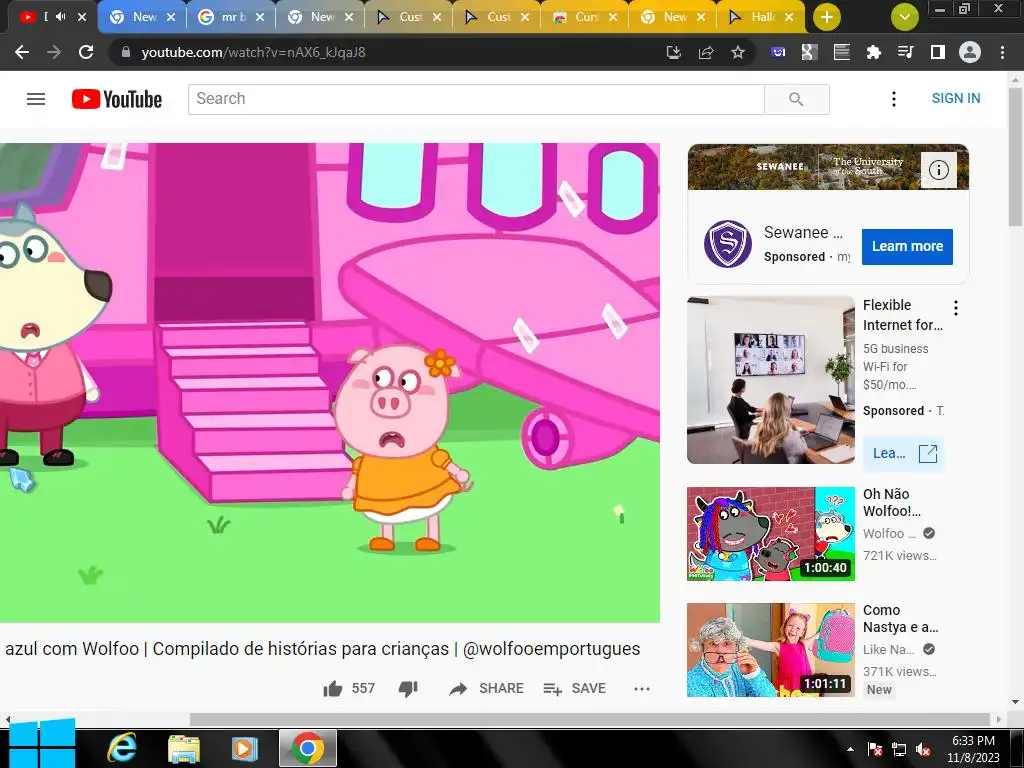Click the YouTube search magnifier button
This screenshot has height=768, width=1024.
point(796,99)
